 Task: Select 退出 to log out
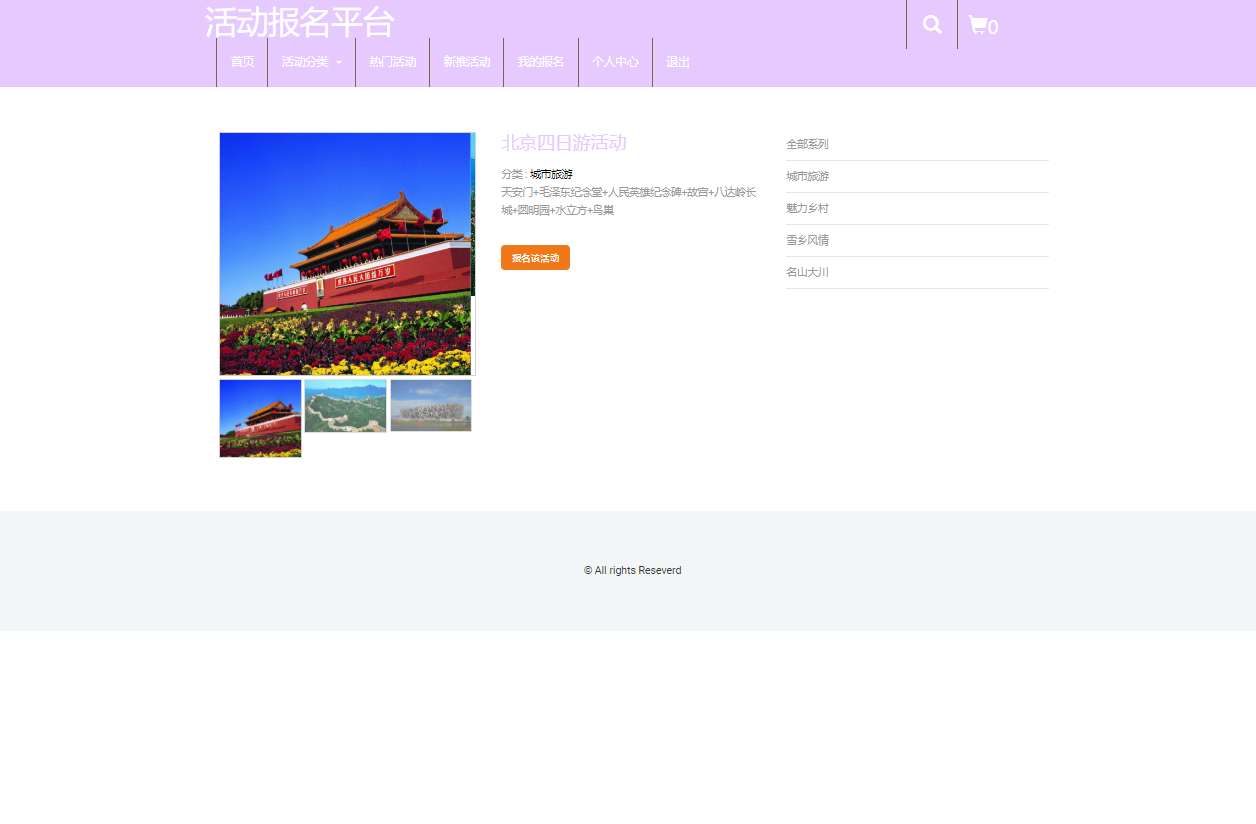[x=678, y=62]
